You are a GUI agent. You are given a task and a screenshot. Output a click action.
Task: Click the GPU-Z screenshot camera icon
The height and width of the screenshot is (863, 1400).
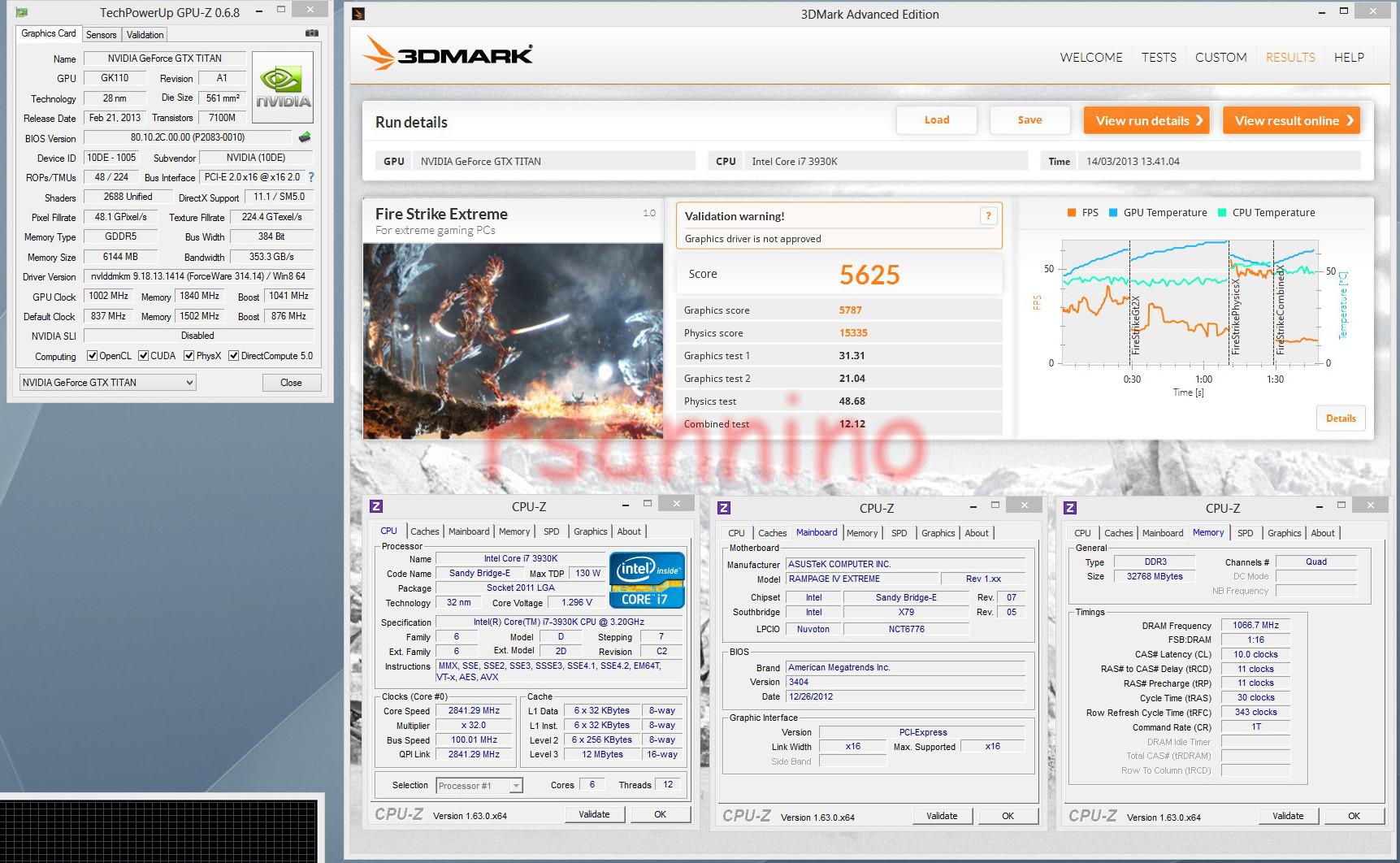click(312, 33)
